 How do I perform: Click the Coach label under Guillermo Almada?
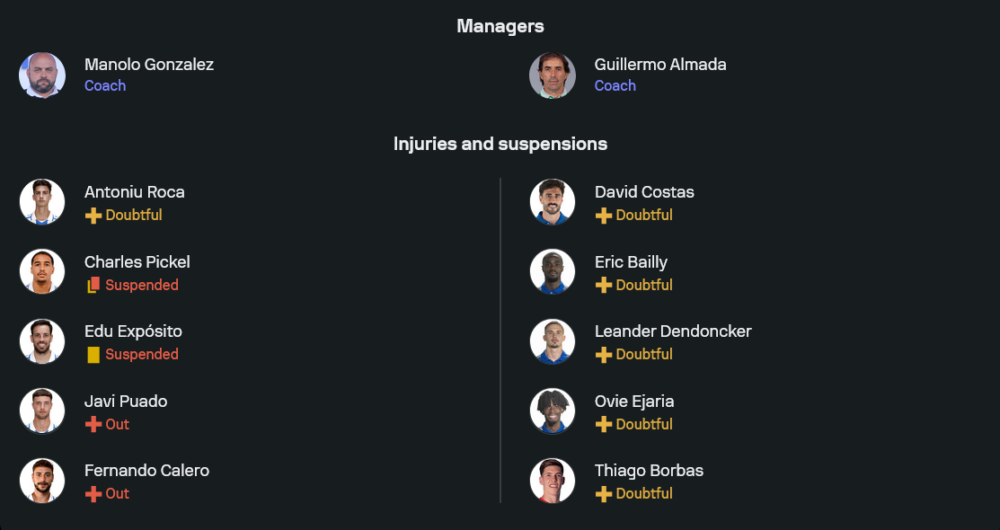point(615,86)
